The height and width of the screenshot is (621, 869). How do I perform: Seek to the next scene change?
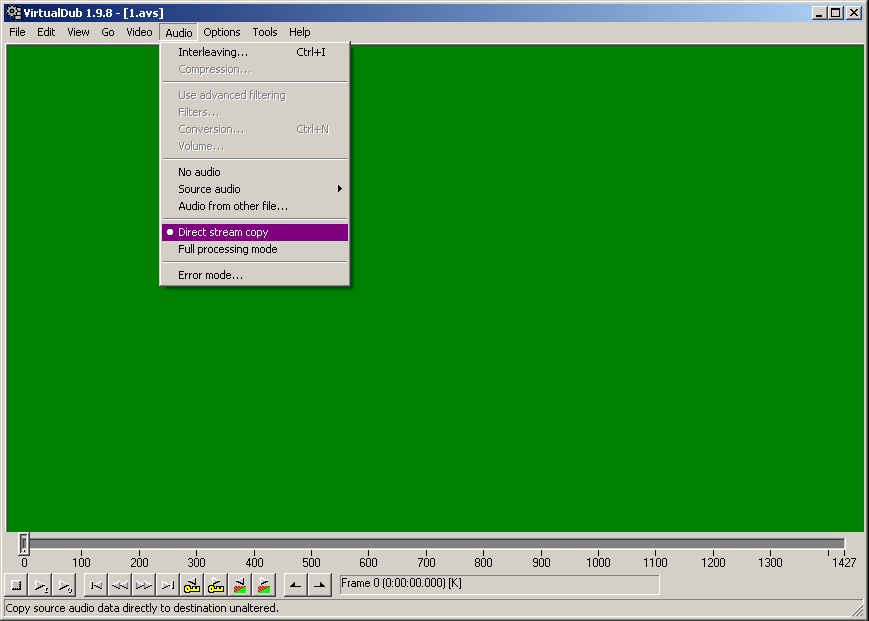pyautogui.click(x=264, y=585)
